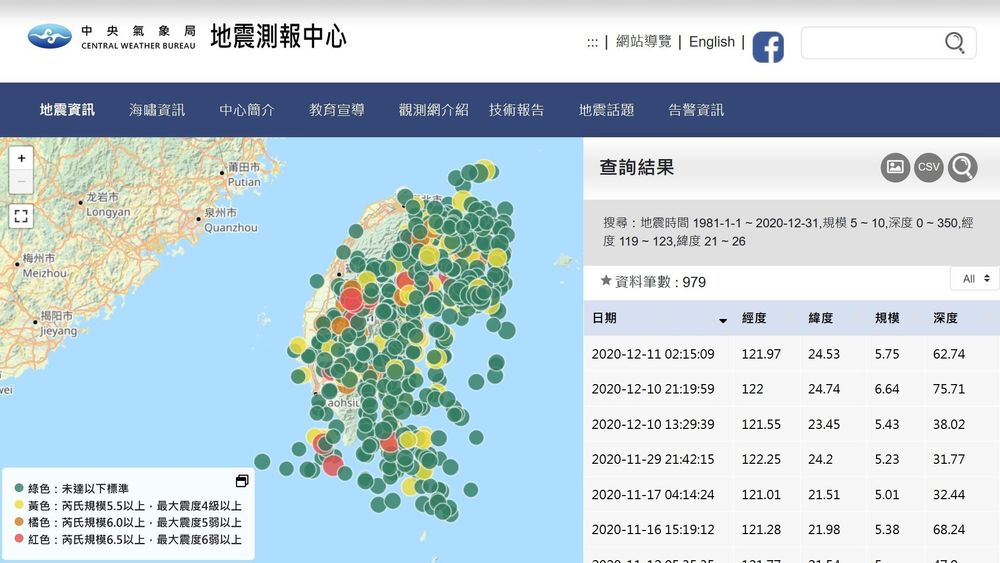Open 教育宣導 menu

[x=337, y=110]
